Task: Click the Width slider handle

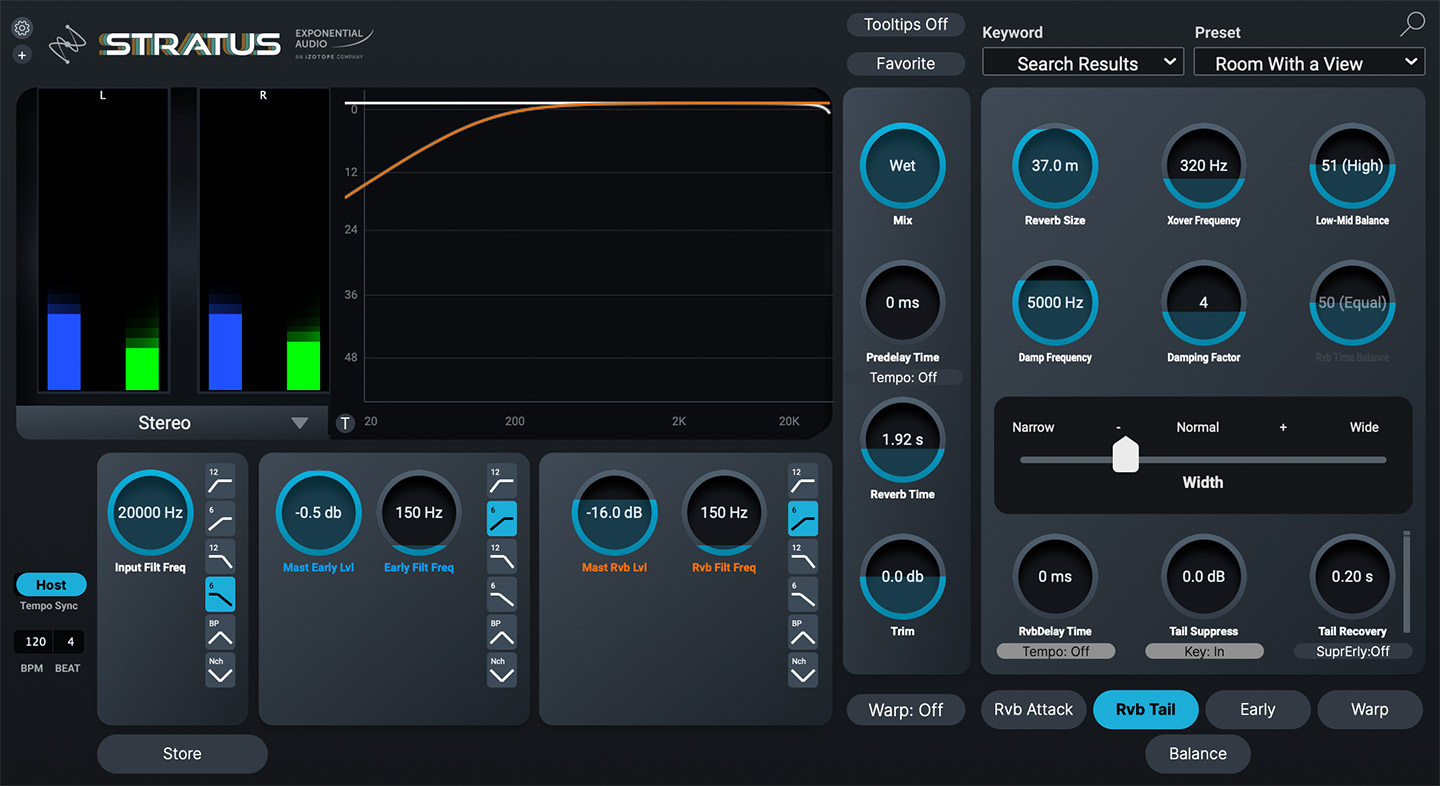Action: pyautogui.click(x=1126, y=454)
